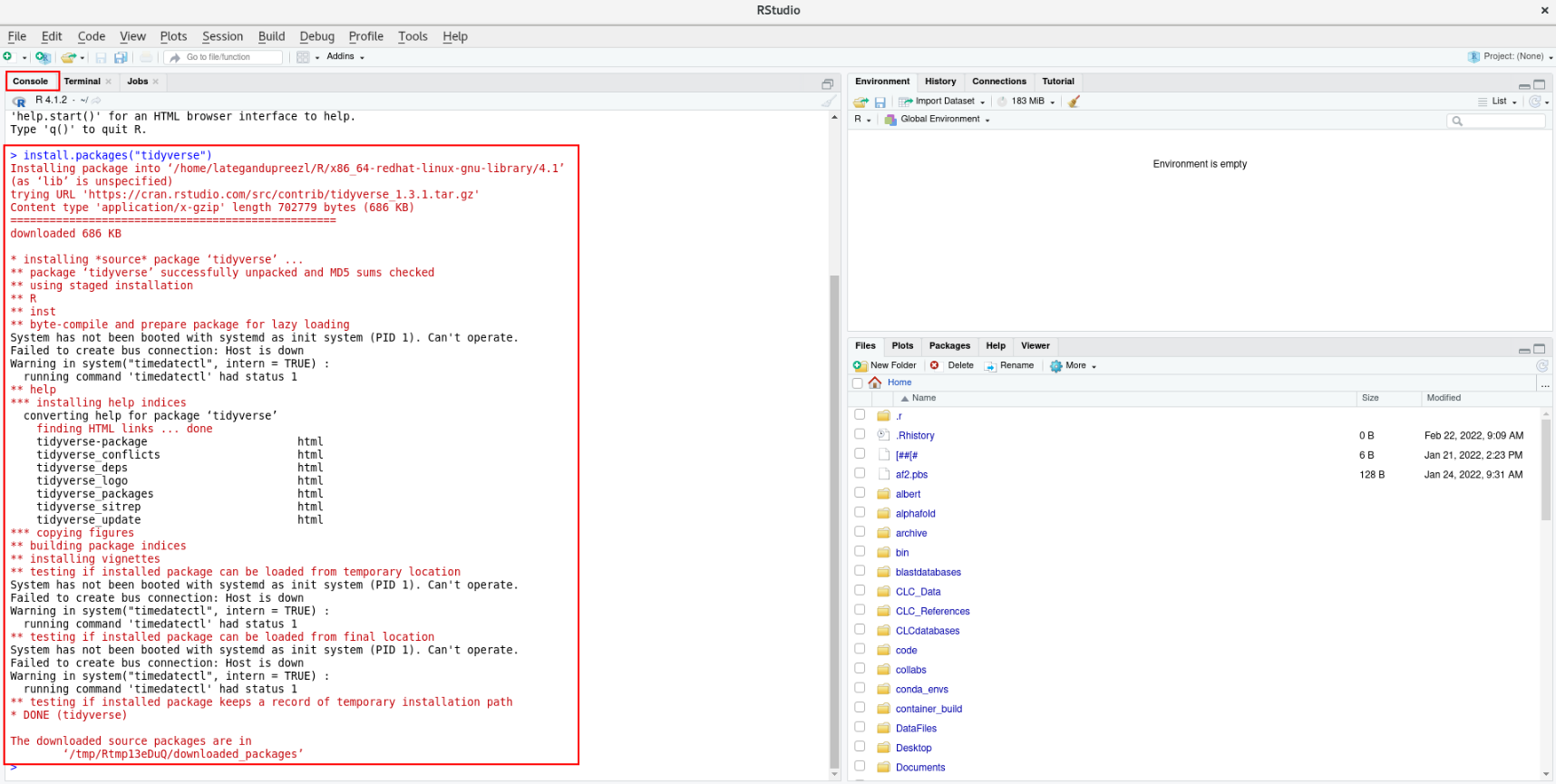The height and width of the screenshot is (784, 1556).
Task: Open the Plots menu in menu bar
Action: point(173,36)
